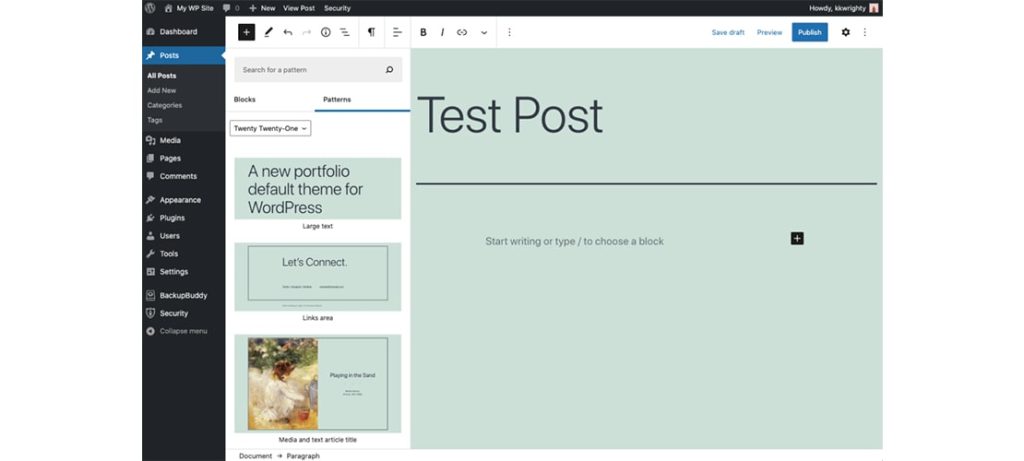
Task: Insert the Links area pattern
Action: (318, 277)
